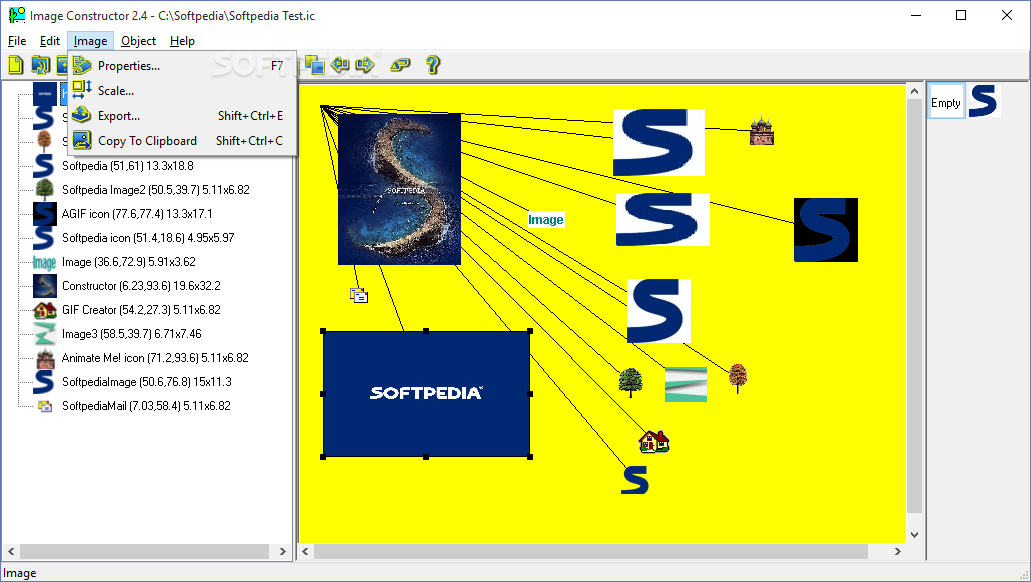Image resolution: width=1031 pixels, height=582 pixels.
Task: Click the tree panel scrollbar left arrow
Action: [11, 551]
